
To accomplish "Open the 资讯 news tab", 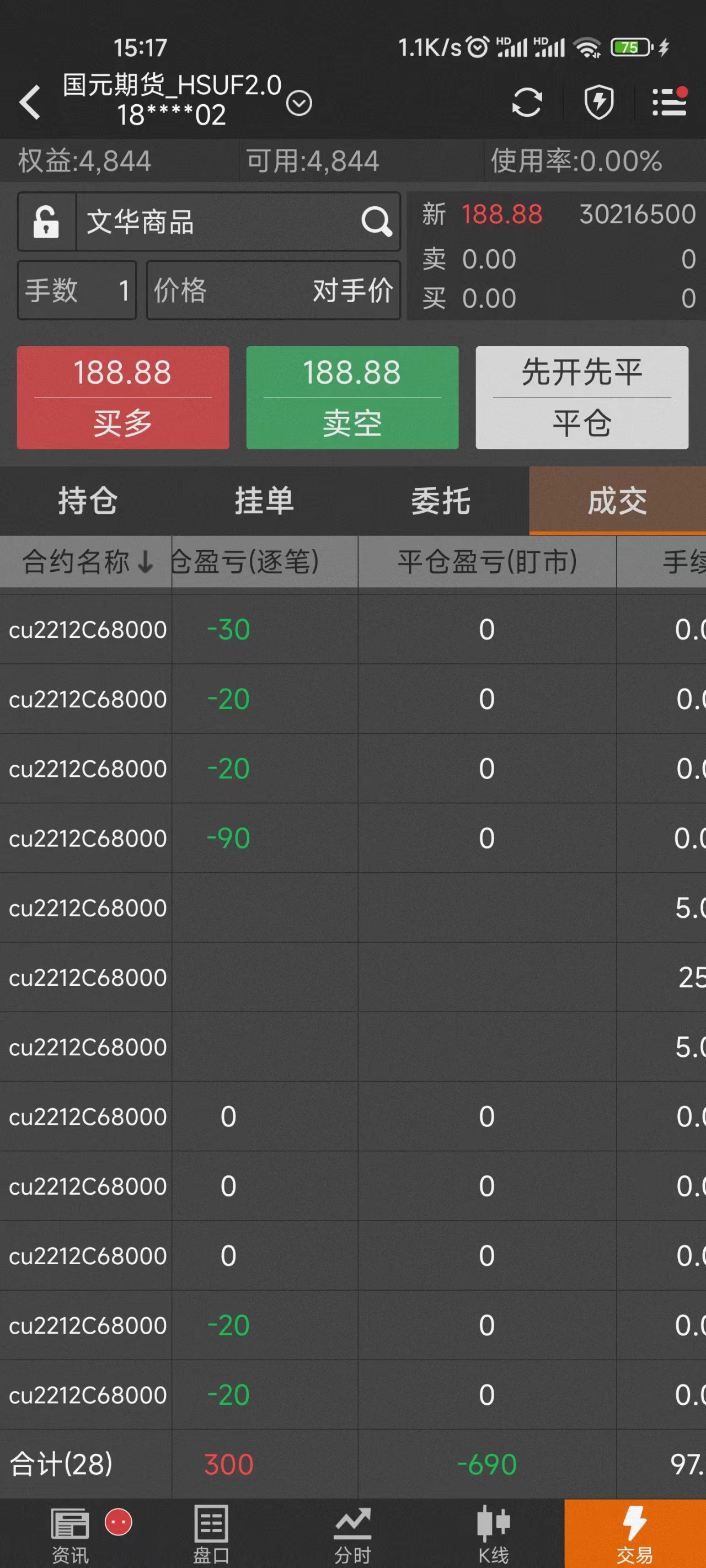I will pyautogui.click(x=70, y=1534).
